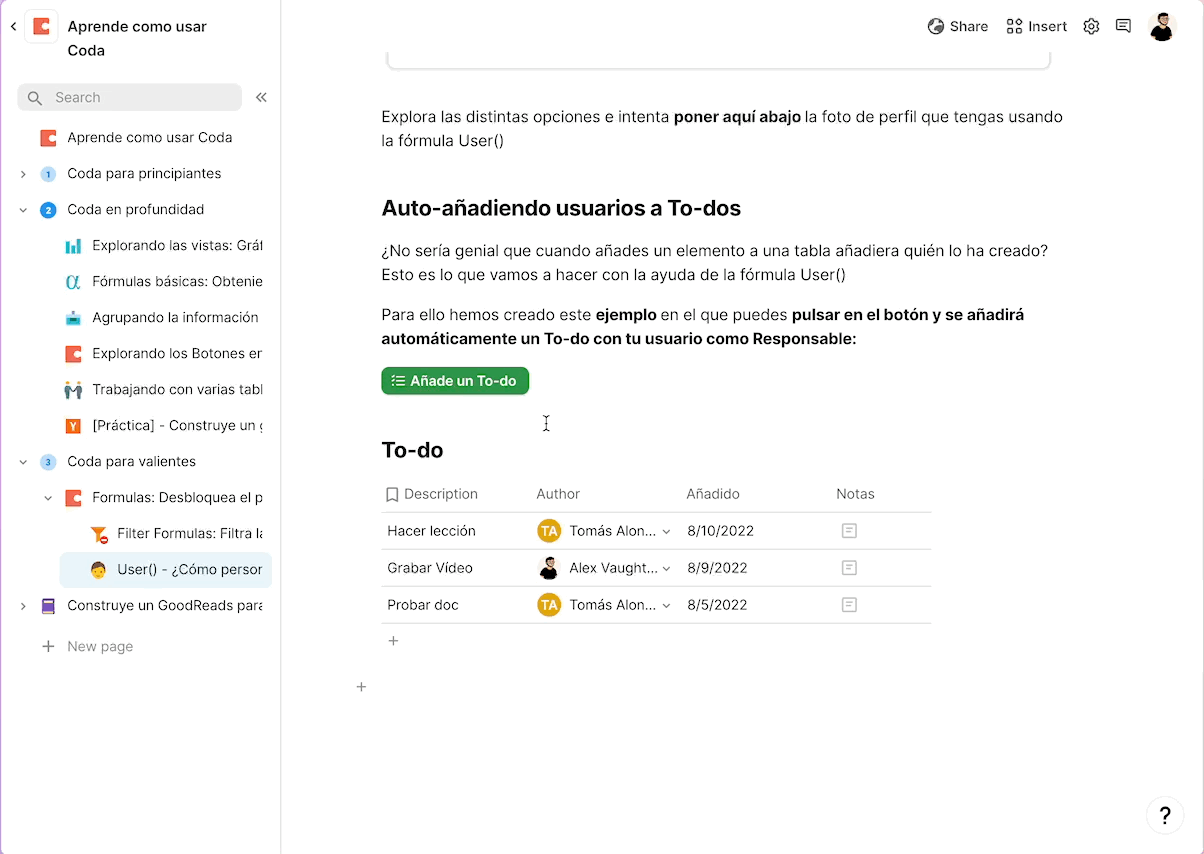
Task: Collapse Coda en profundidad section
Action: pyautogui.click(x=23, y=210)
